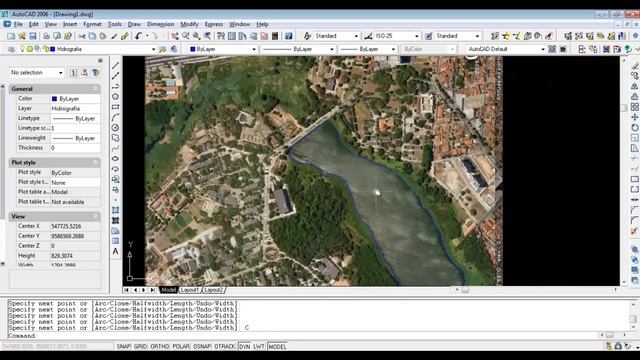Screen dimensions: 640x360
Task: Select the Rectangle draw tool
Action: tap(116, 107)
